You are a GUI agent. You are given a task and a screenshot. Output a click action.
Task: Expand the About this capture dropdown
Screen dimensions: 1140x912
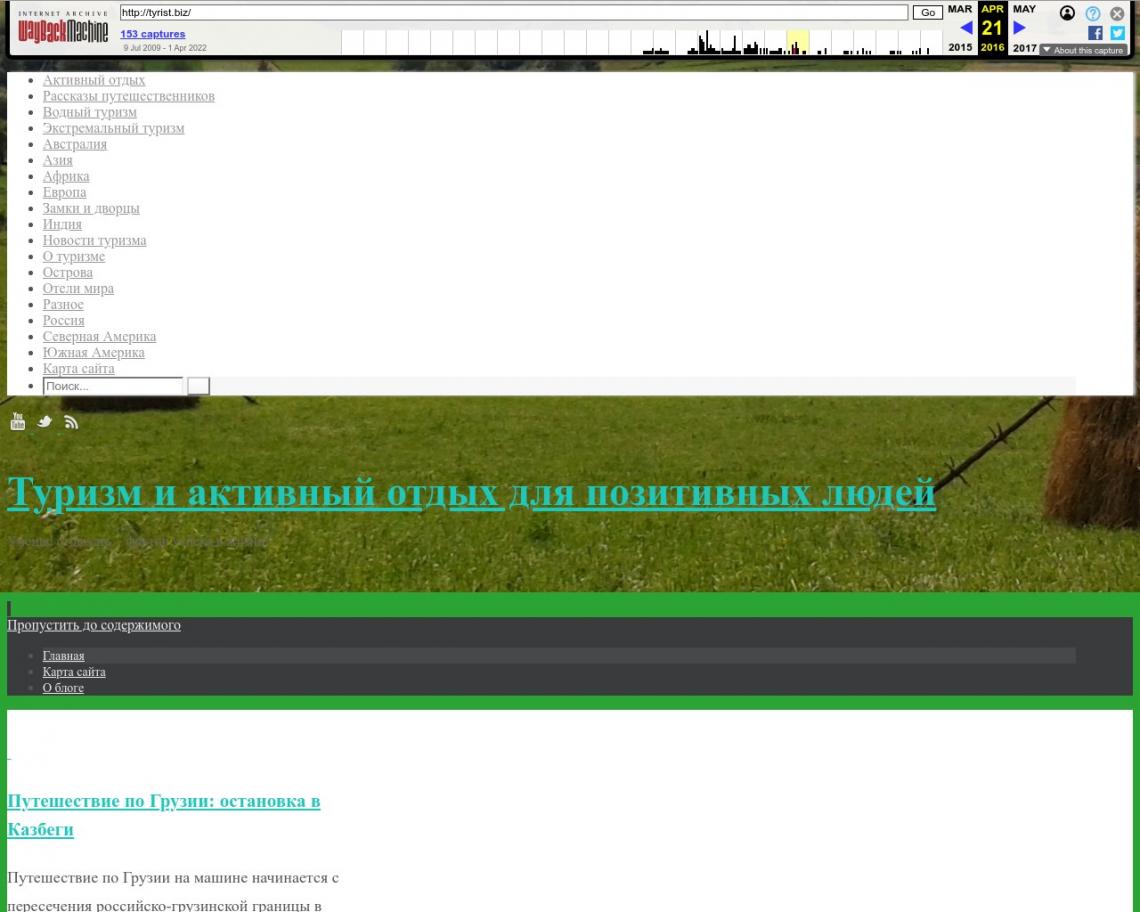[x=1082, y=50]
